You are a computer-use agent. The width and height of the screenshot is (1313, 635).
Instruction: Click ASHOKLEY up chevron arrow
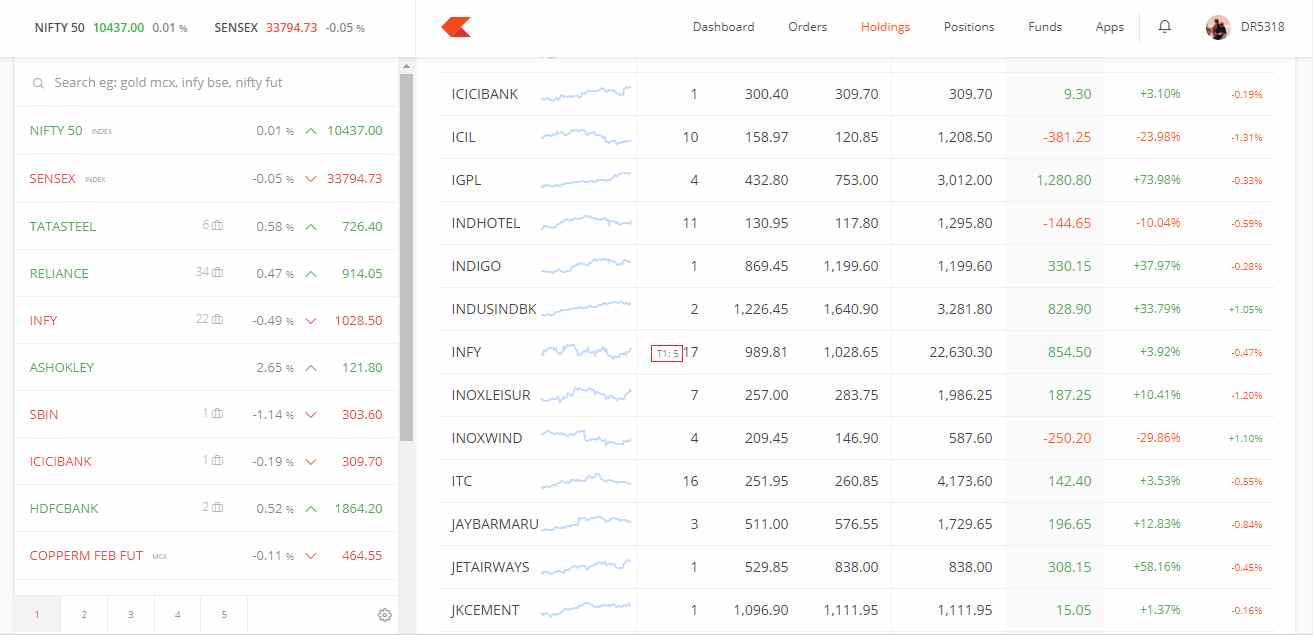click(x=311, y=368)
